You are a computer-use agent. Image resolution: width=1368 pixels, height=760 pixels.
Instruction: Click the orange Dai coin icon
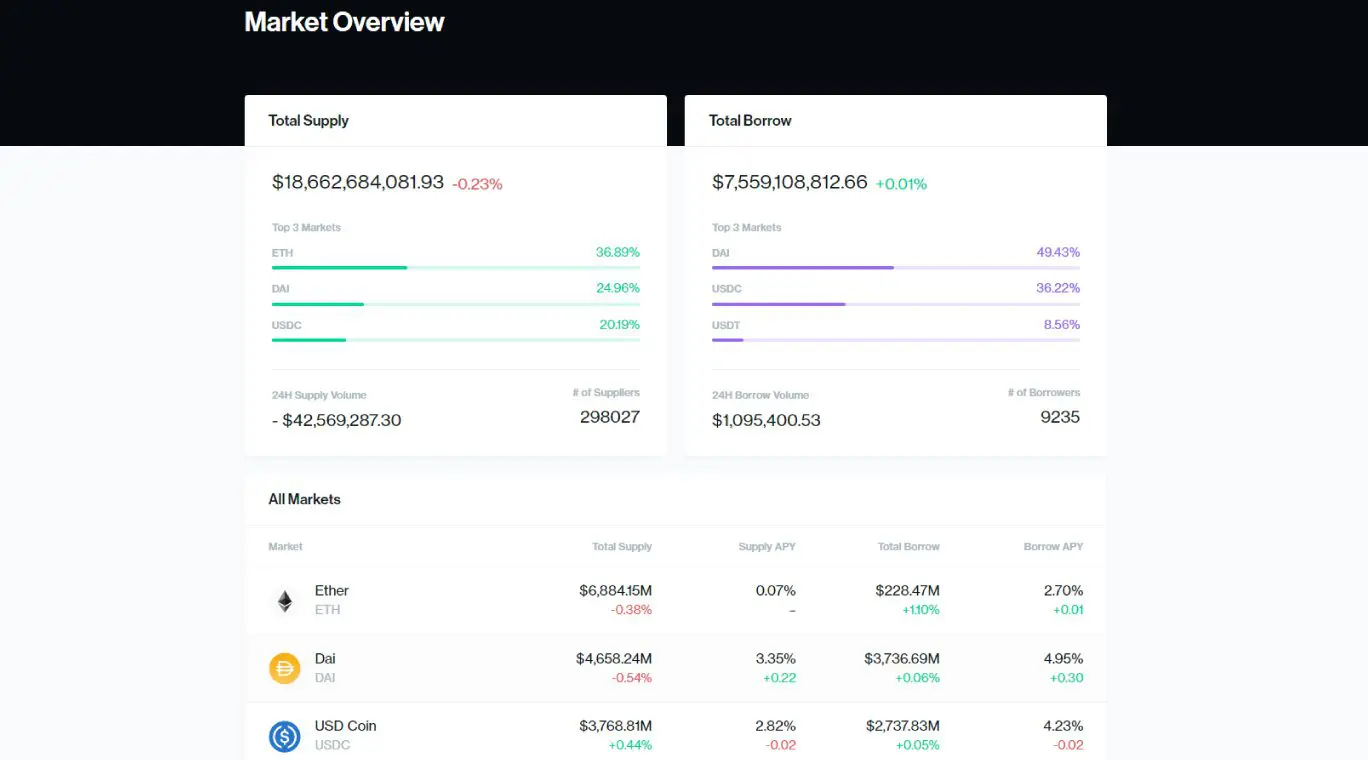[285, 668]
